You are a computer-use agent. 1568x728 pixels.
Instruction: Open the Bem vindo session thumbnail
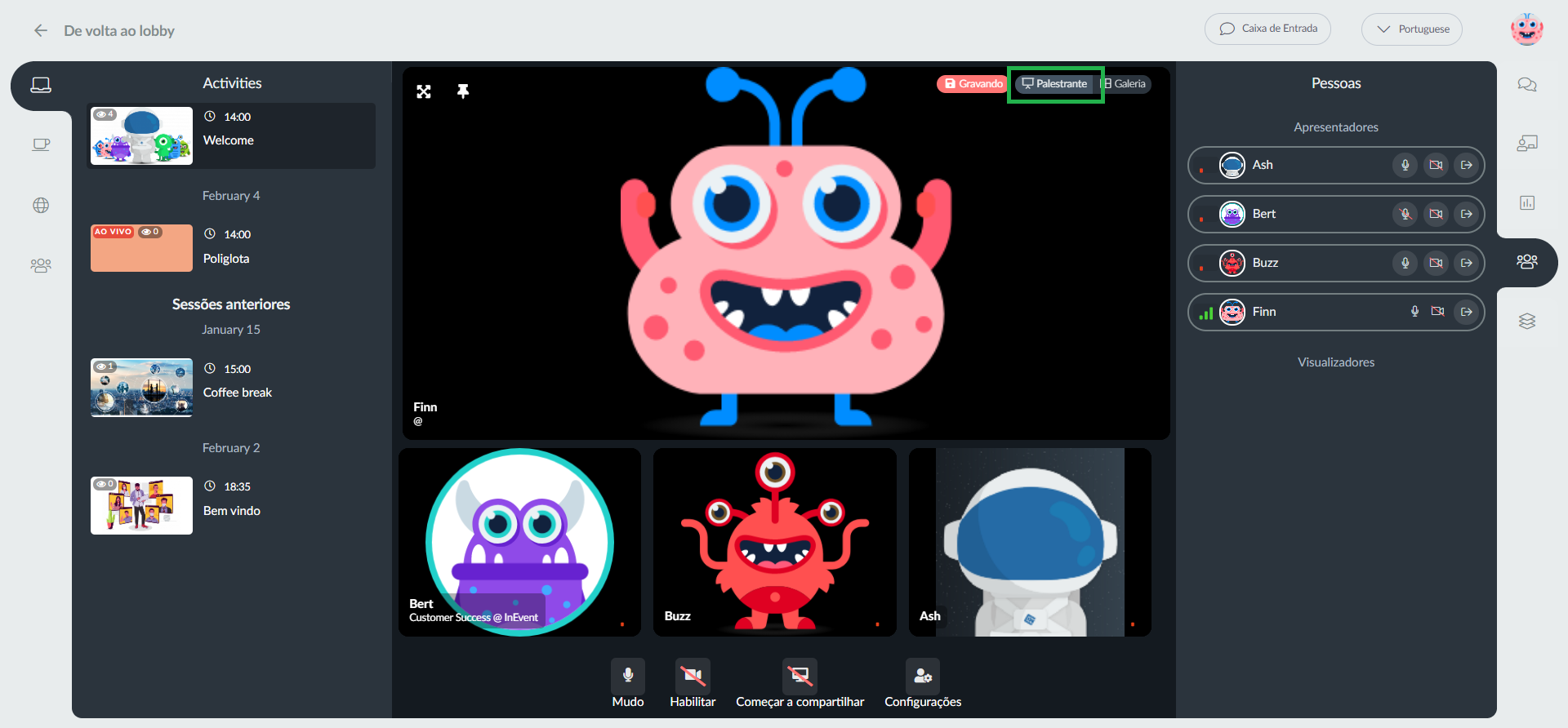click(141, 505)
